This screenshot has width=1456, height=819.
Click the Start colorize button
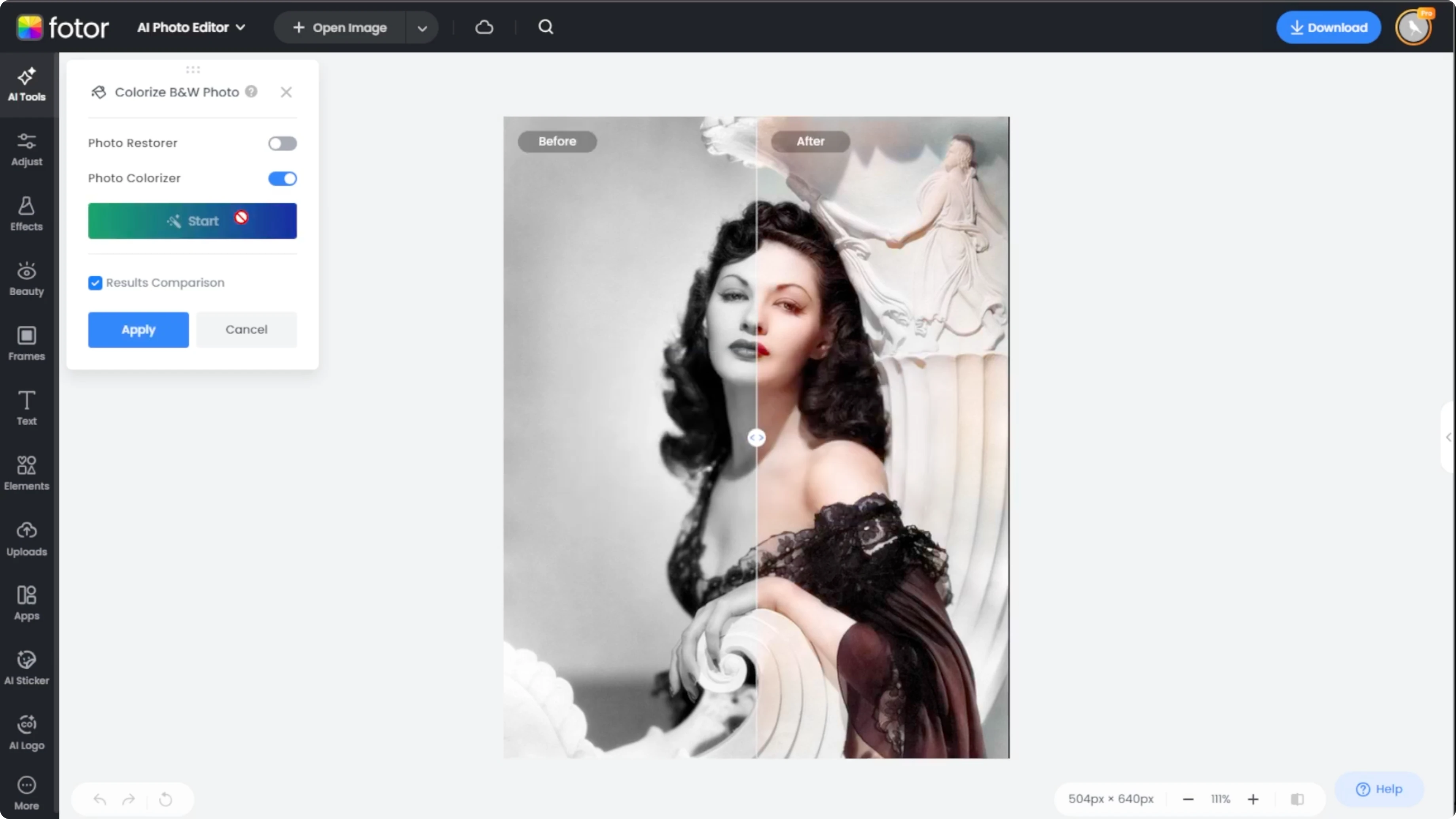(x=192, y=221)
